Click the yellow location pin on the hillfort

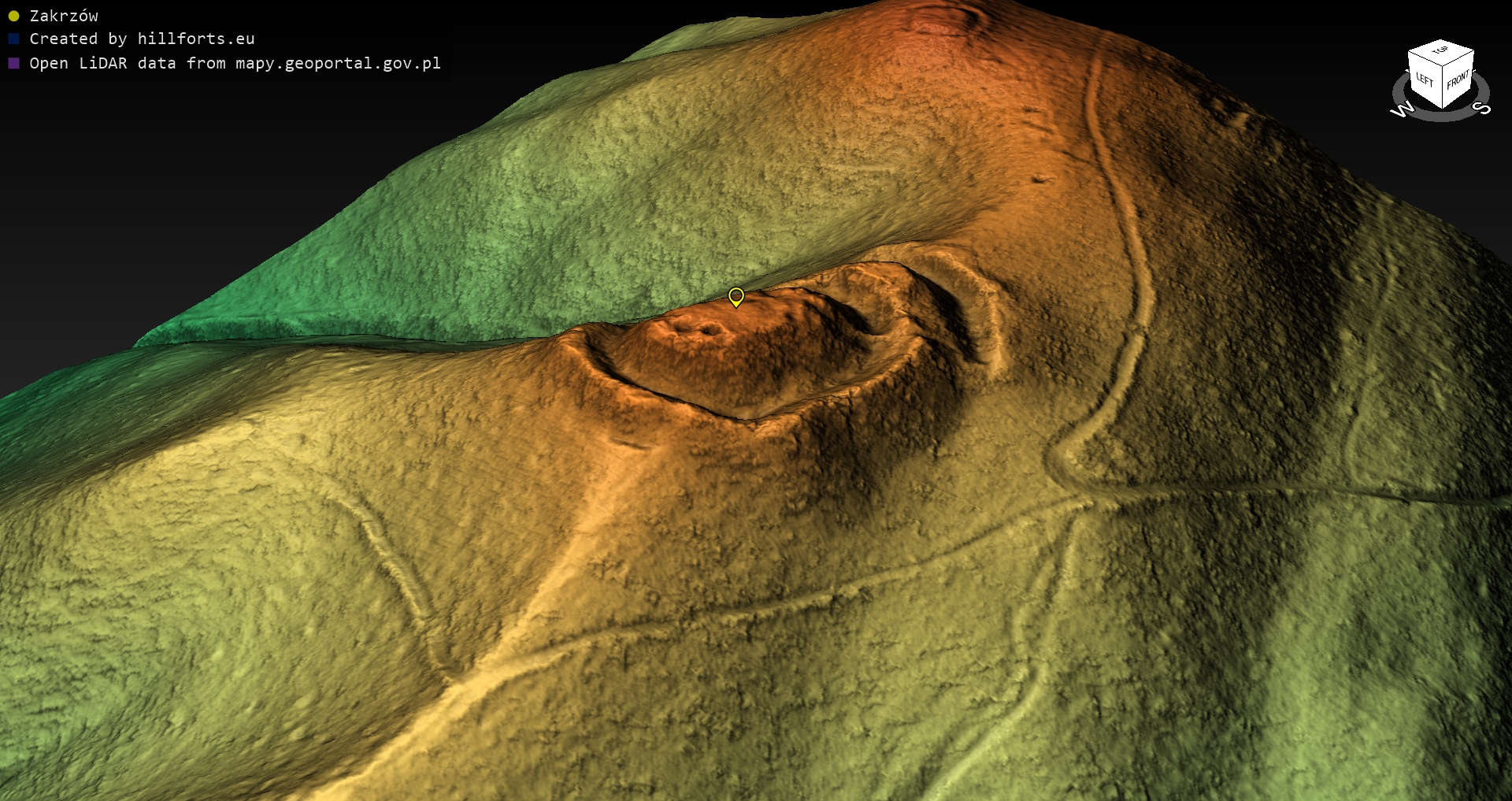736,296
